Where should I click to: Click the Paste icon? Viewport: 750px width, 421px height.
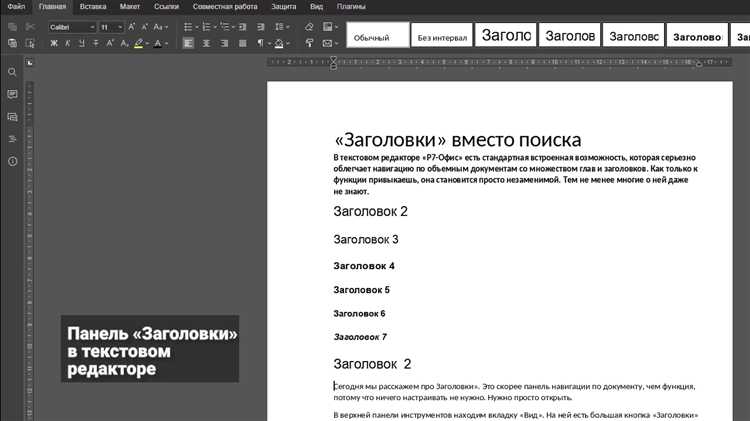click(x=12, y=44)
